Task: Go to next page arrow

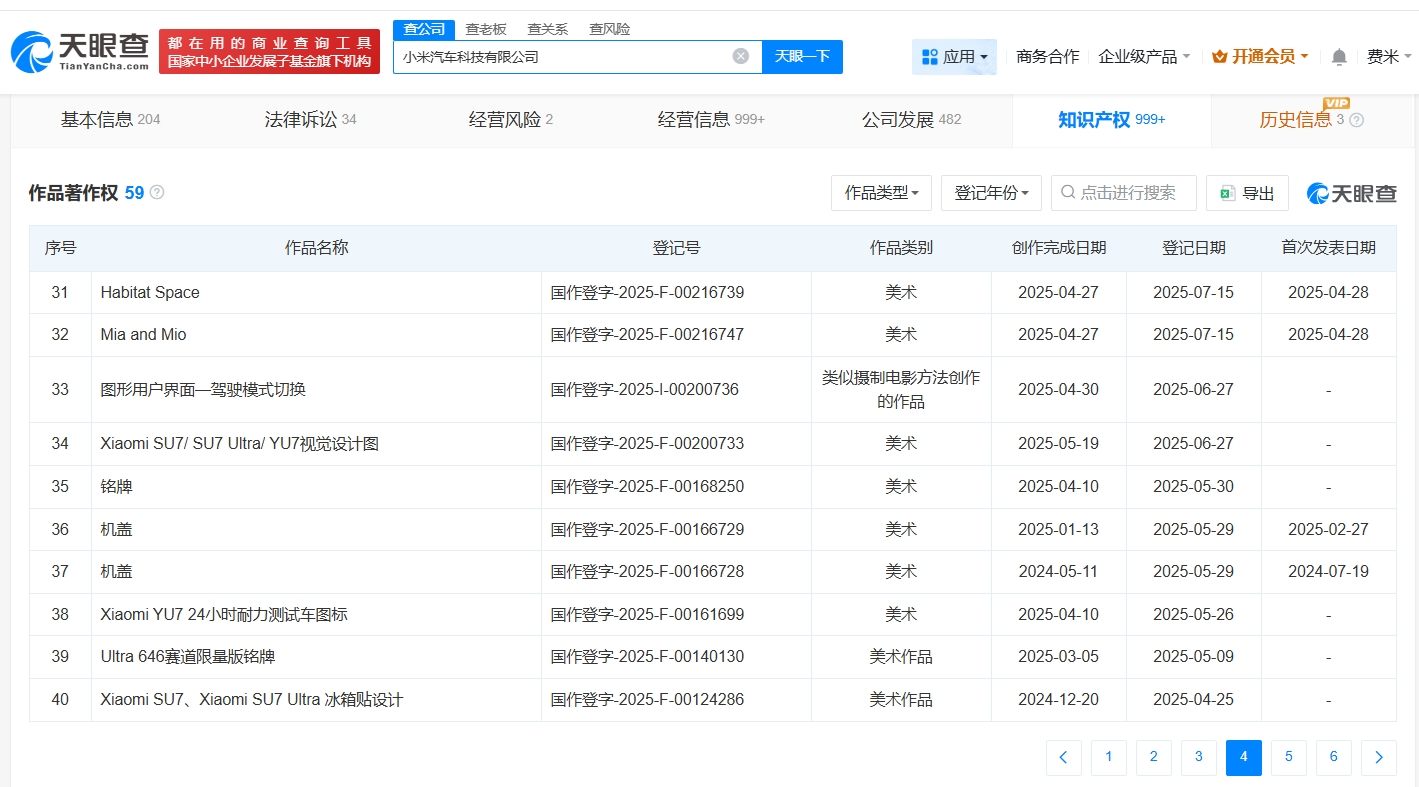Action: [1378, 757]
